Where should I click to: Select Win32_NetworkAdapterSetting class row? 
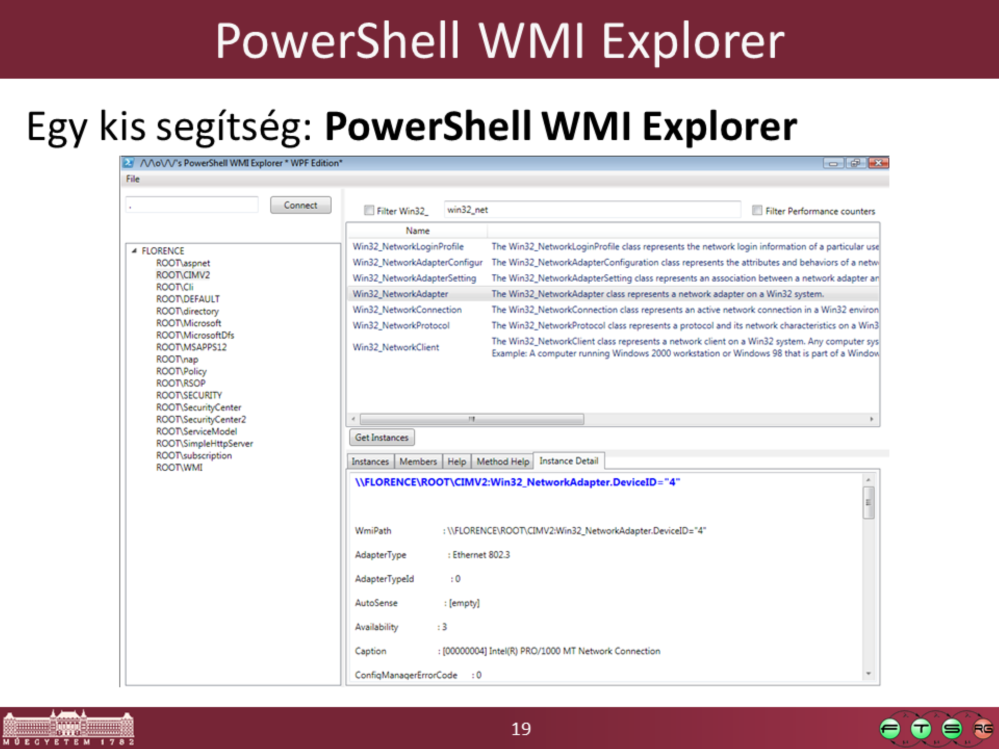[614, 278]
